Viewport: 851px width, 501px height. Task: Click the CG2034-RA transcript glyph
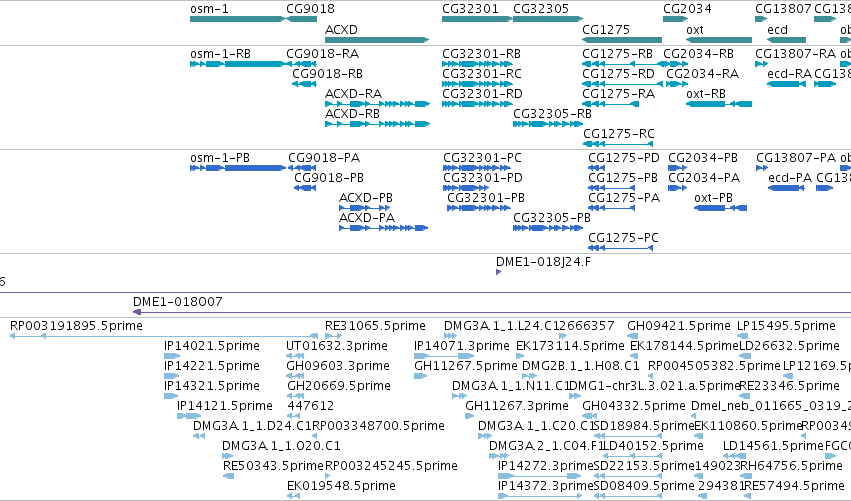tap(677, 84)
